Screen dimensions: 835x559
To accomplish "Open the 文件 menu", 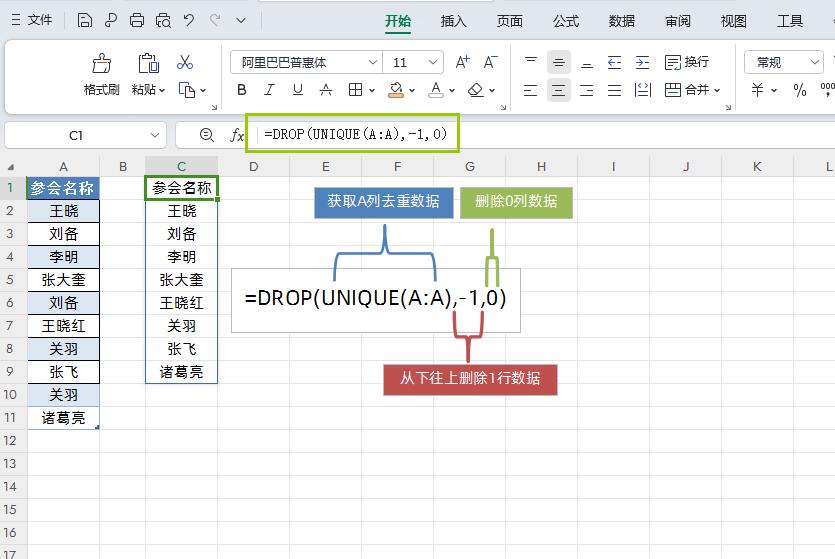I will tap(32, 20).
